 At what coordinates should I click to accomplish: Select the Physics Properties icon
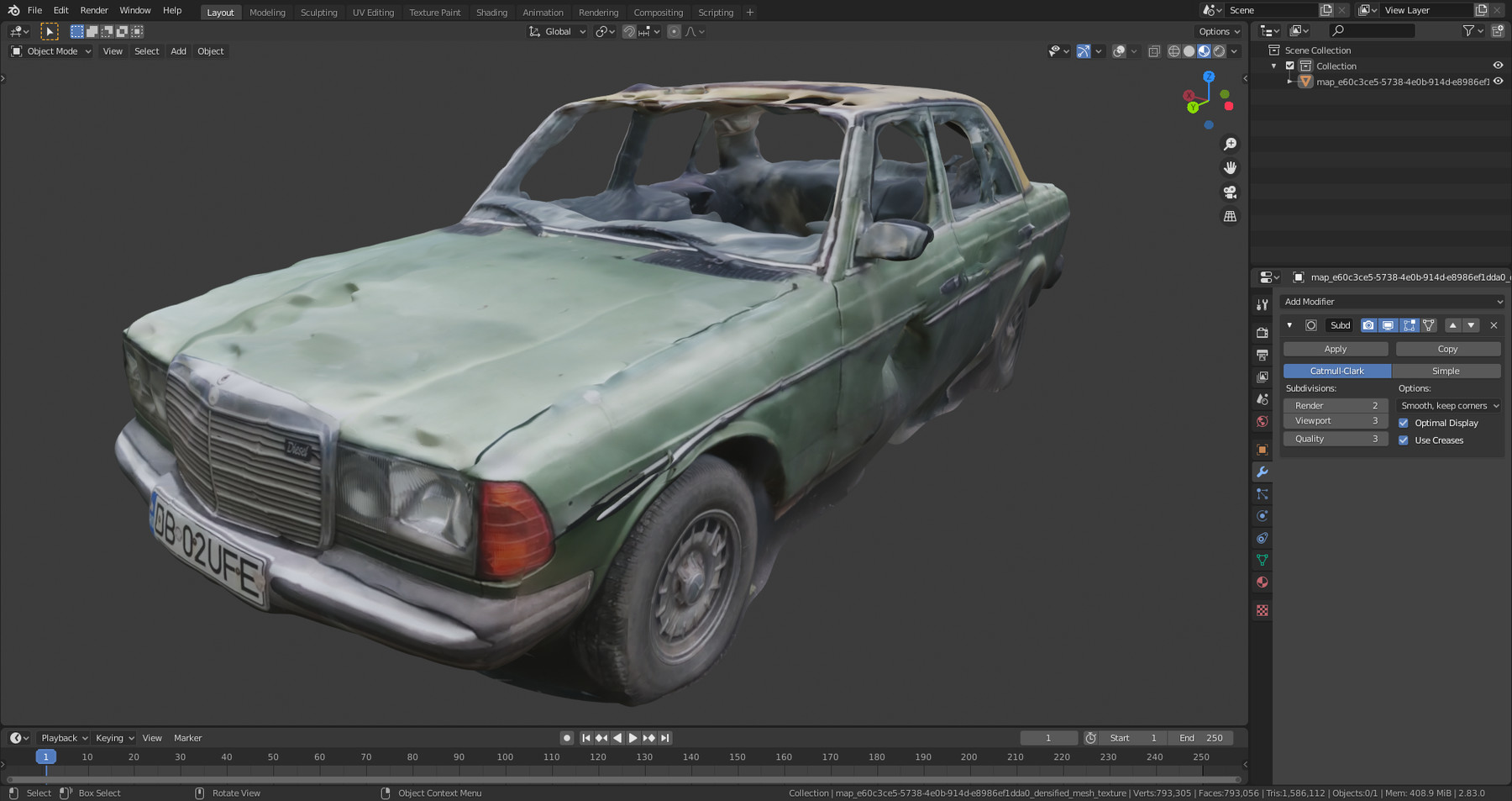tap(1262, 515)
